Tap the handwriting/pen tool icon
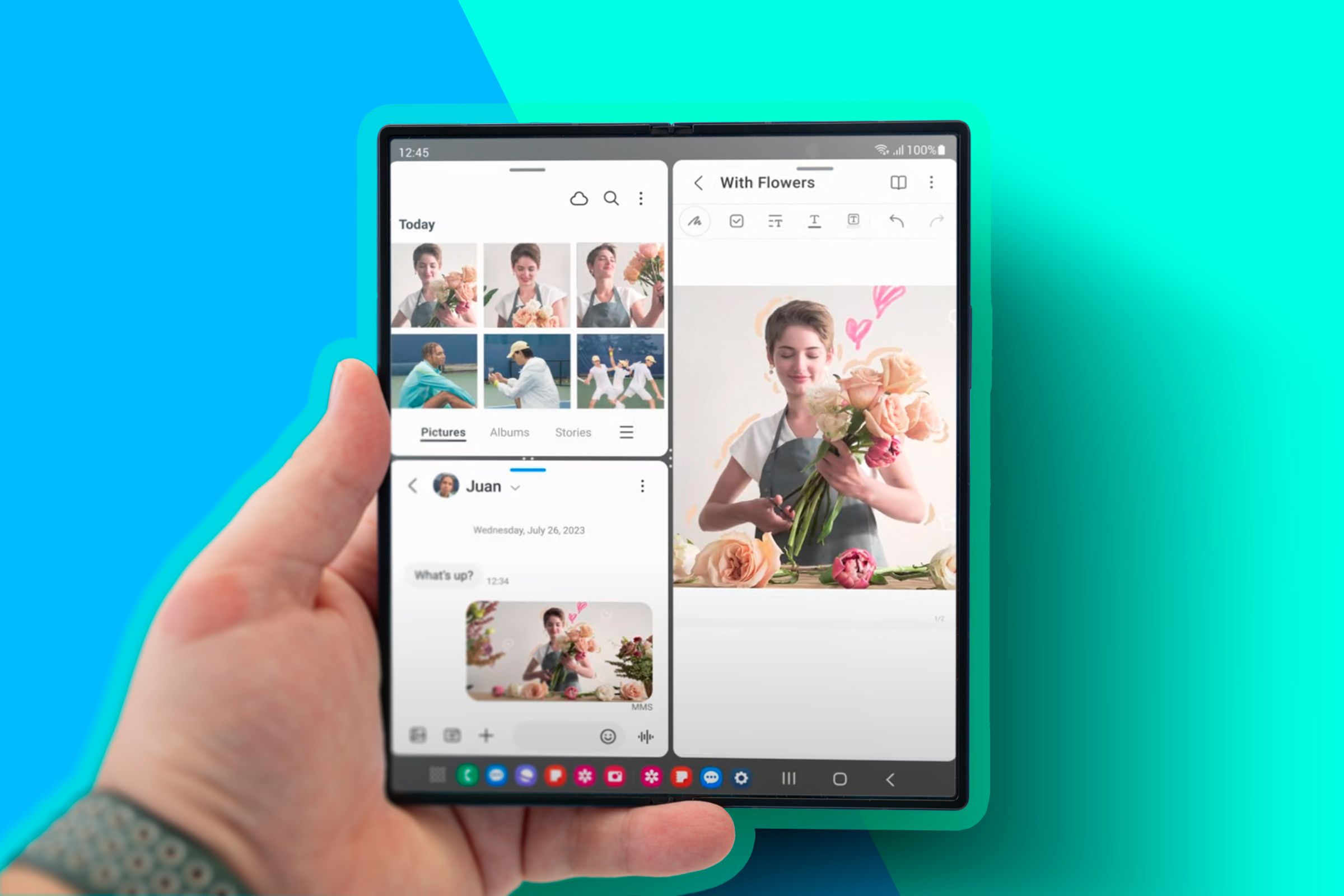This screenshot has width=1344, height=896. click(x=697, y=221)
